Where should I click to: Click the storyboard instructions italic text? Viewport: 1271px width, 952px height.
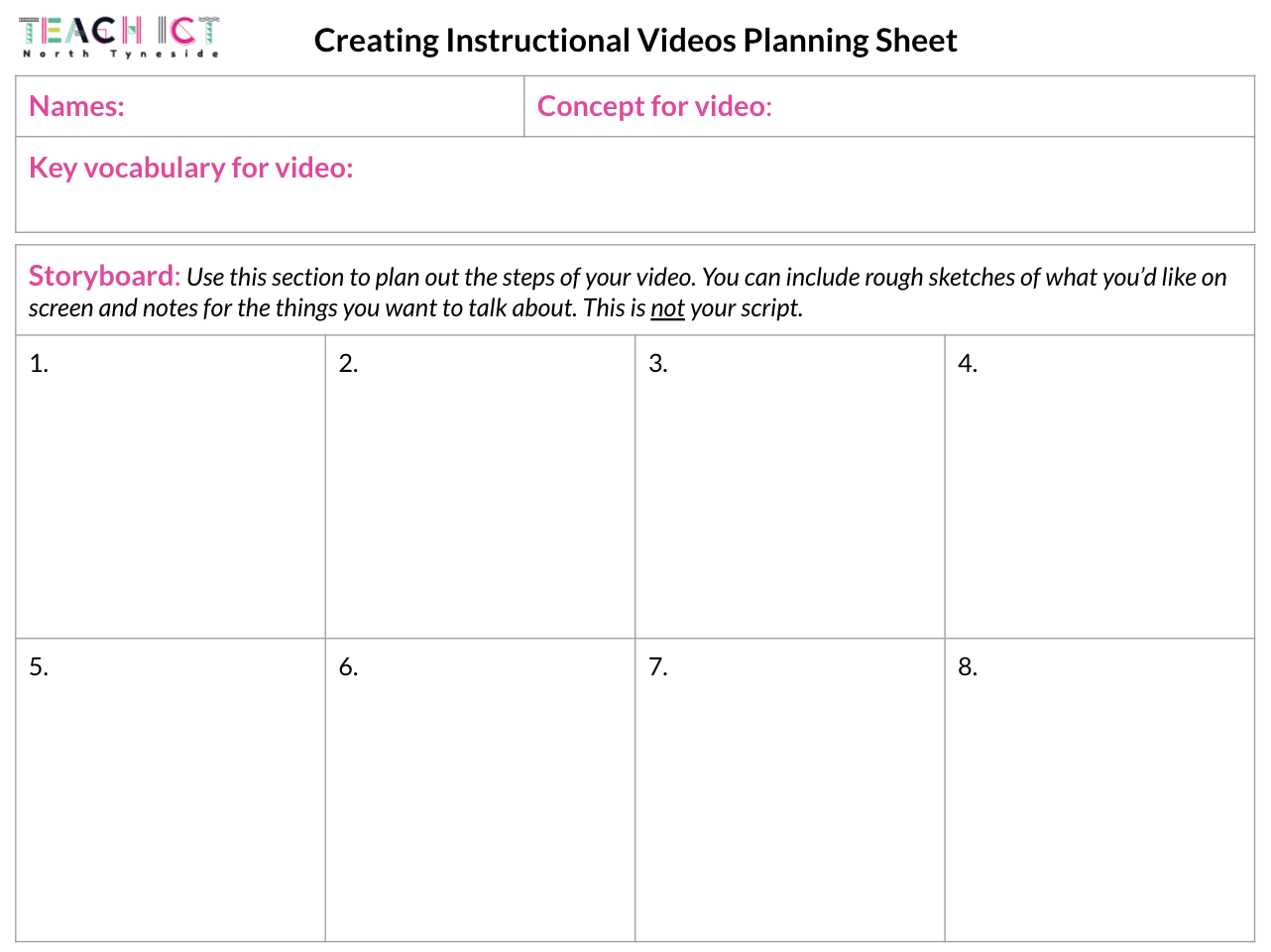[x=628, y=293]
